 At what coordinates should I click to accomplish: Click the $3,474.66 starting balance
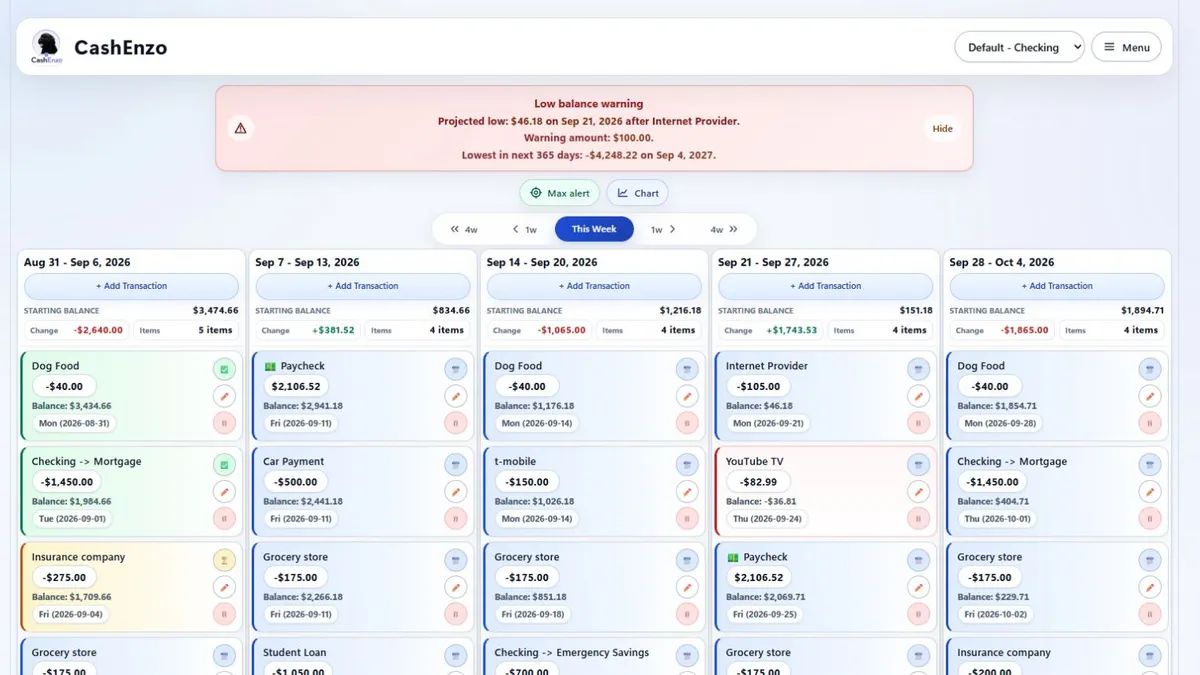(216, 311)
